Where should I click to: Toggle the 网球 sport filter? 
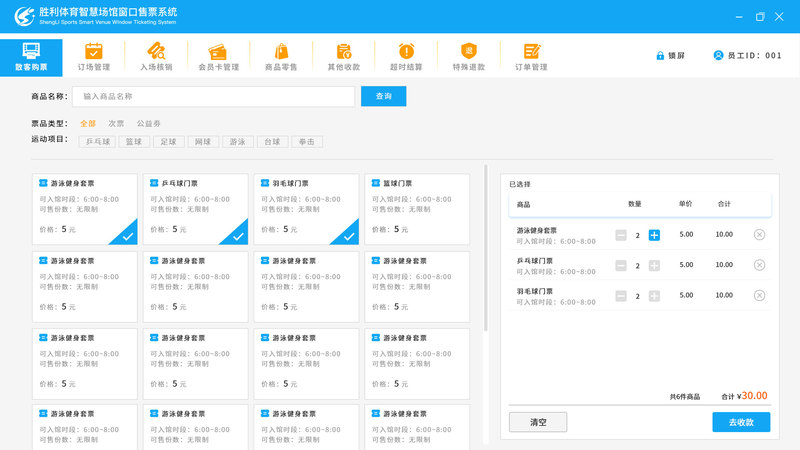point(203,142)
